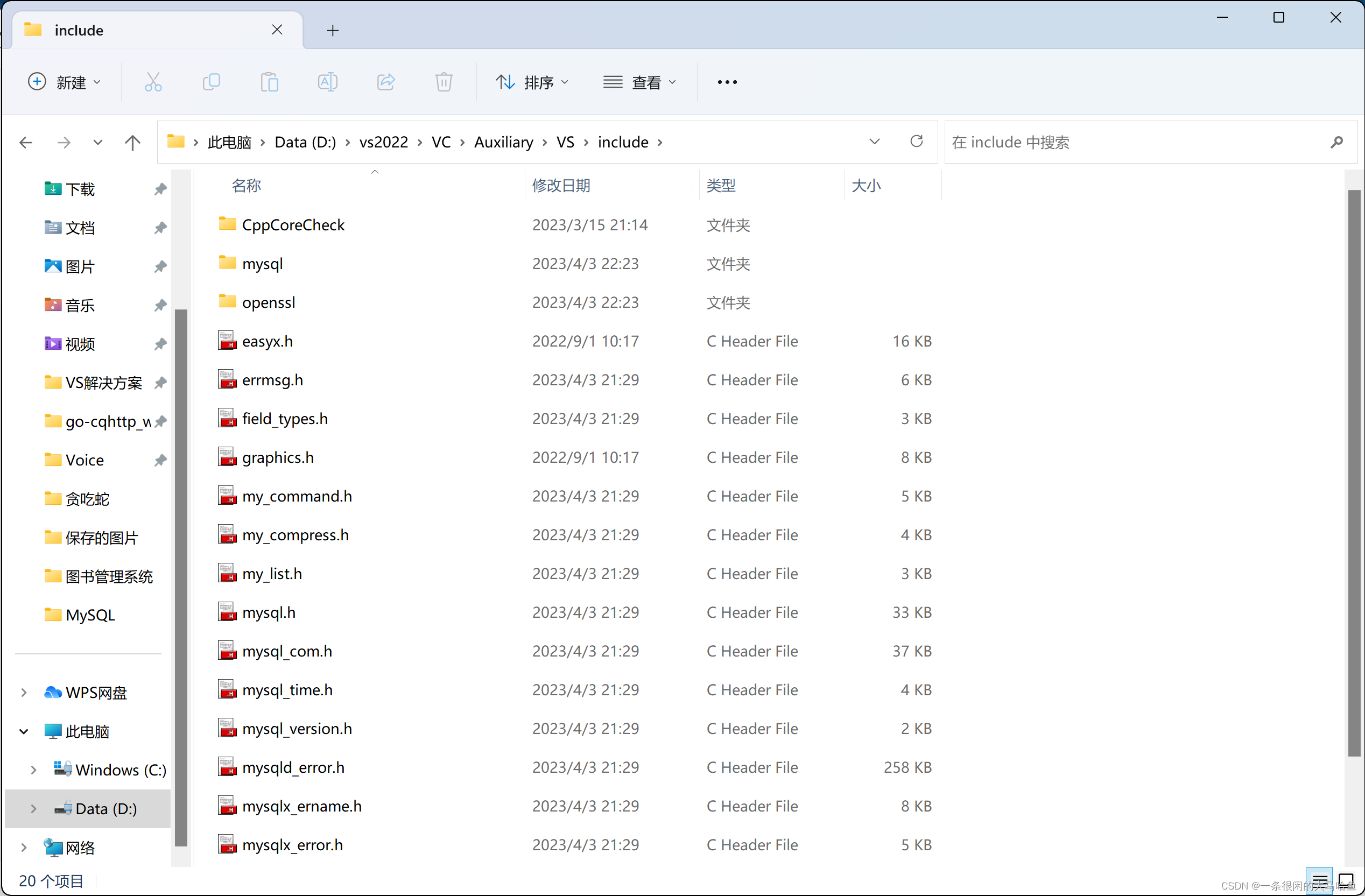Click the Delete trash can icon
1365x896 pixels.
tap(444, 82)
